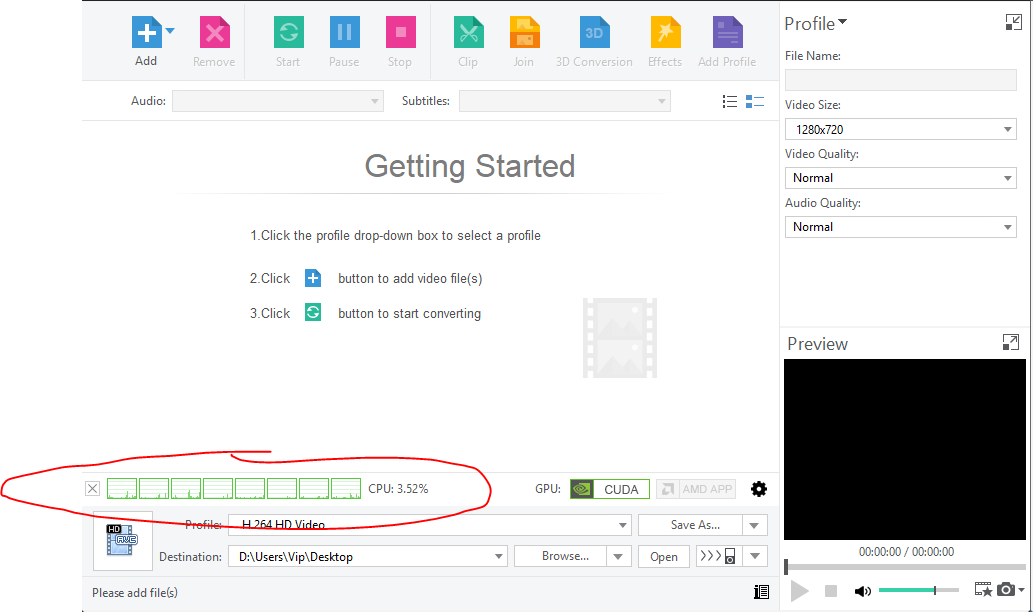Click the Open destination button

click(663, 556)
